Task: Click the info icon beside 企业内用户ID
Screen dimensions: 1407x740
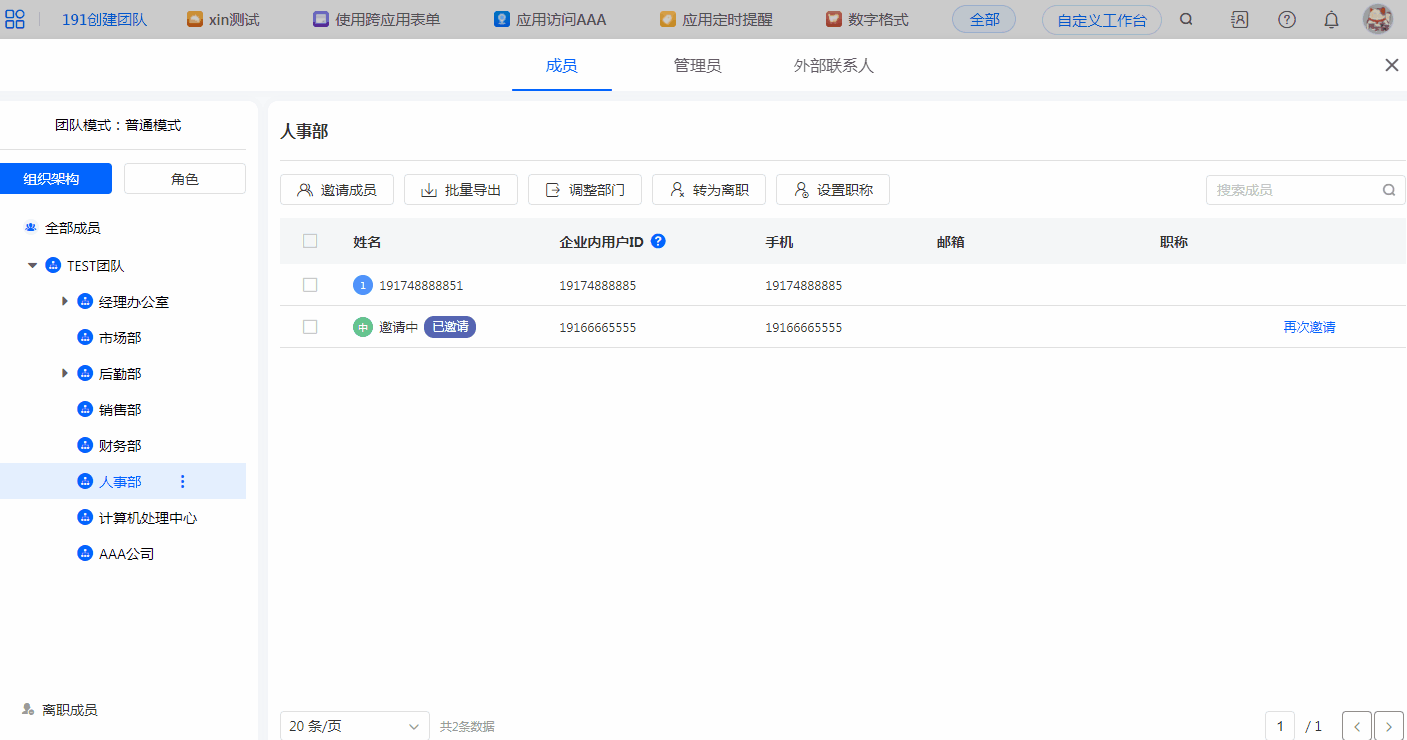Action: (658, 241)
